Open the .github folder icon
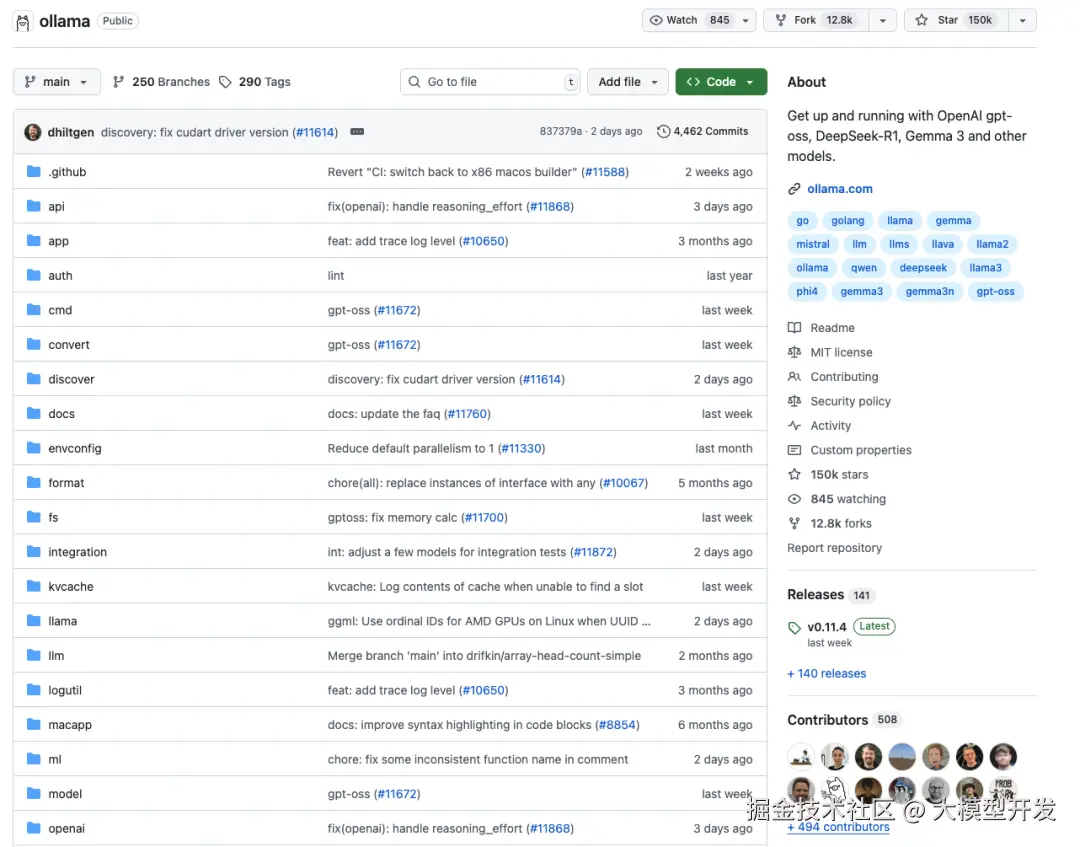 click(x=33, y=171)
